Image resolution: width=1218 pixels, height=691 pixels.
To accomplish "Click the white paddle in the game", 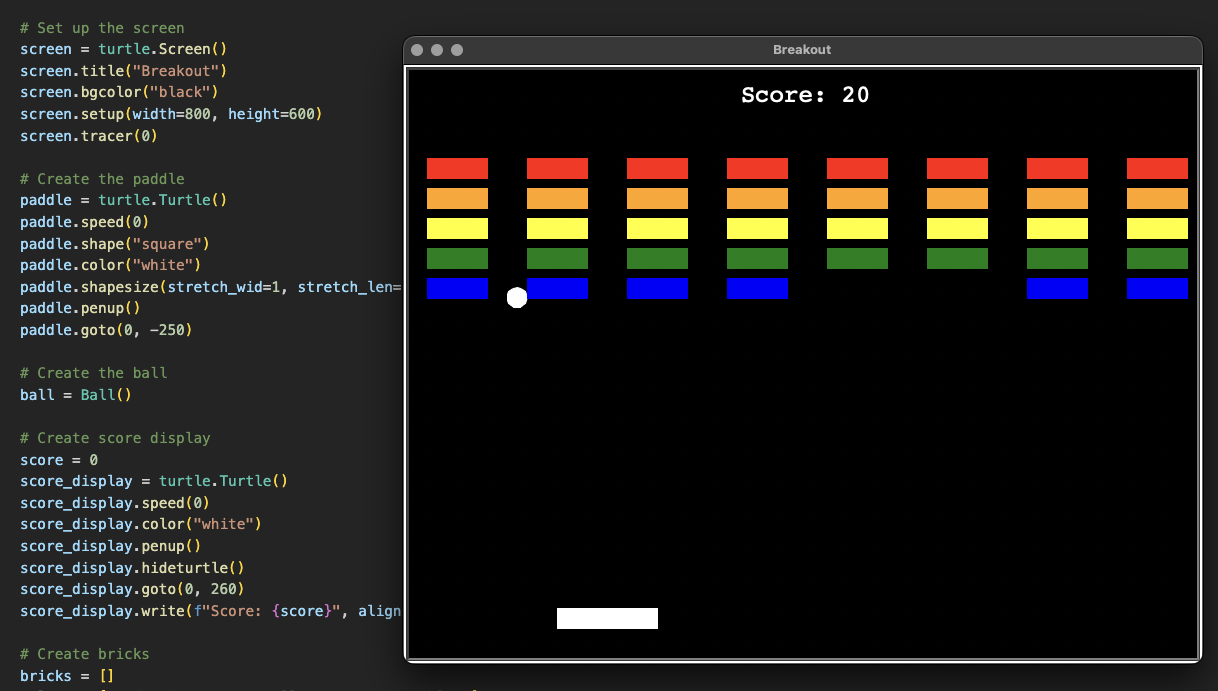I will (607, 618).
